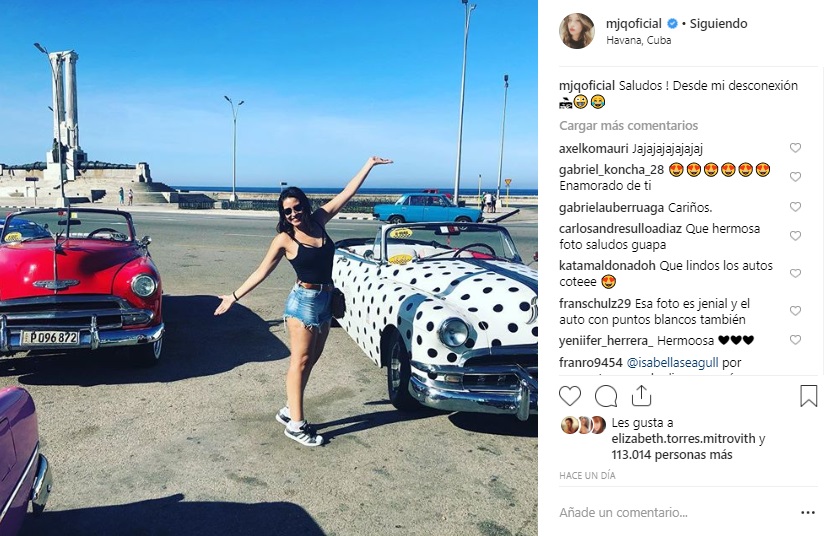The width and height of the screenshot is (824, 536).
Task: Open mjqoficial profile picture
Action: point(576,31)
